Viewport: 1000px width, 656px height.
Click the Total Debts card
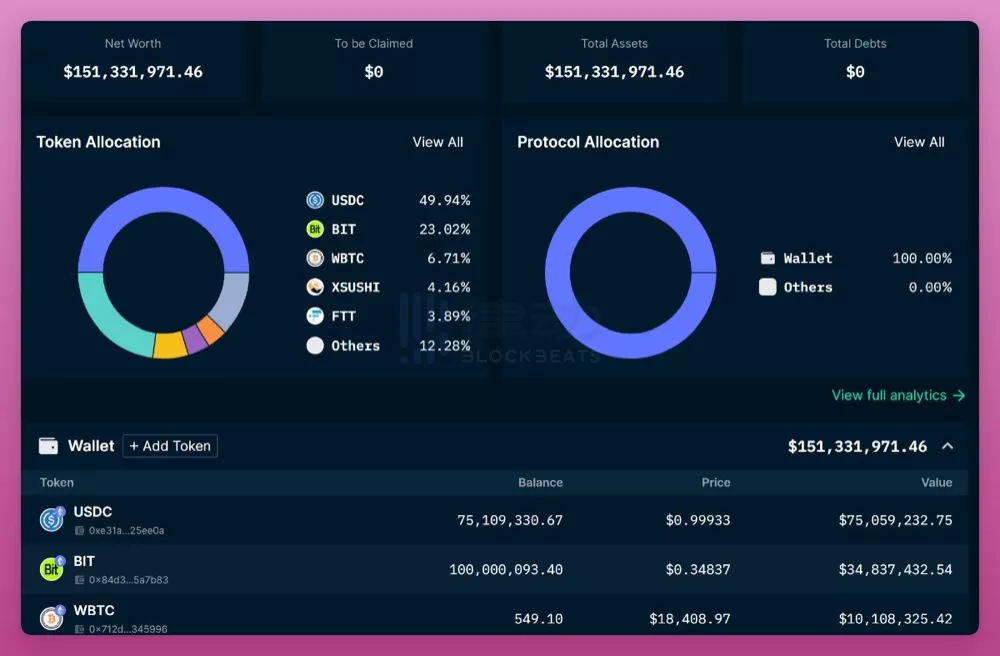coord(855,61)
